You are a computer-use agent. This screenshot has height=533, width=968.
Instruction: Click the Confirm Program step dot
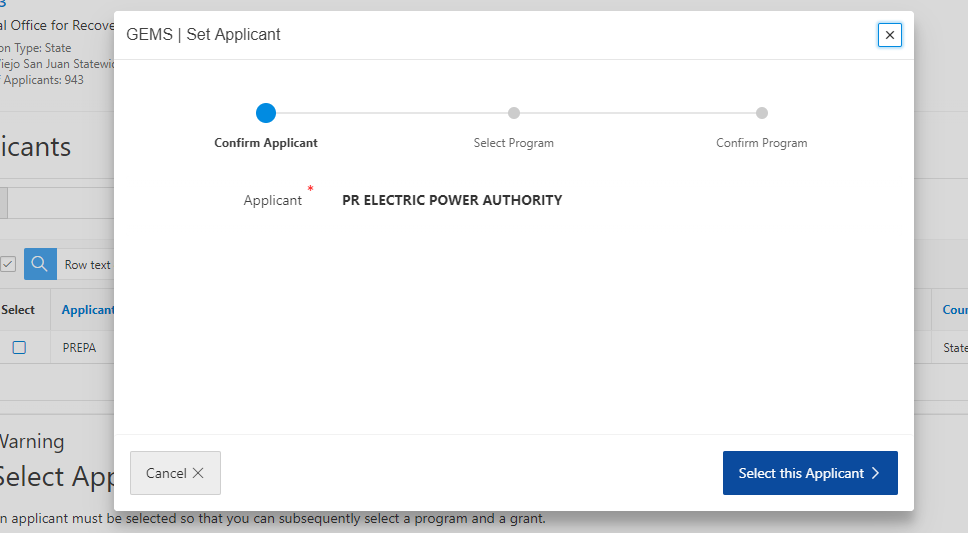[x=762, y=113]
